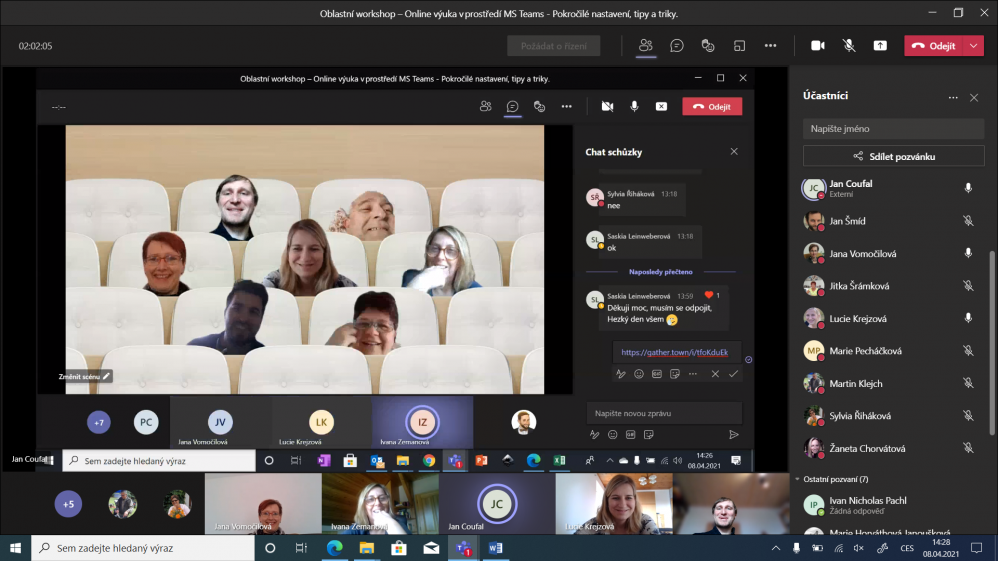
Task: Open more actions in main toolbar
Action: click(x=770, y=45)
